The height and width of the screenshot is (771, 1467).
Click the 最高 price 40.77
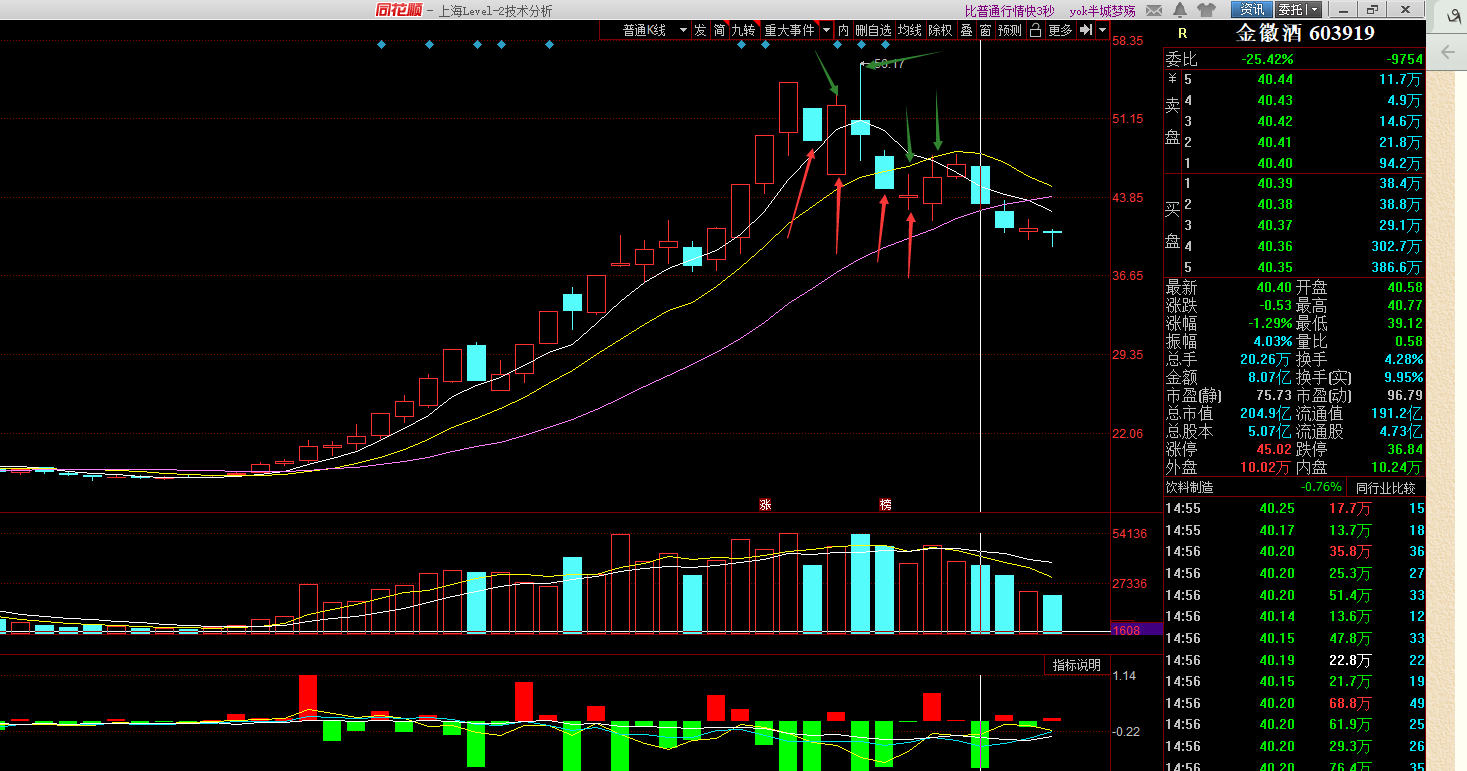click(1404, 306)
